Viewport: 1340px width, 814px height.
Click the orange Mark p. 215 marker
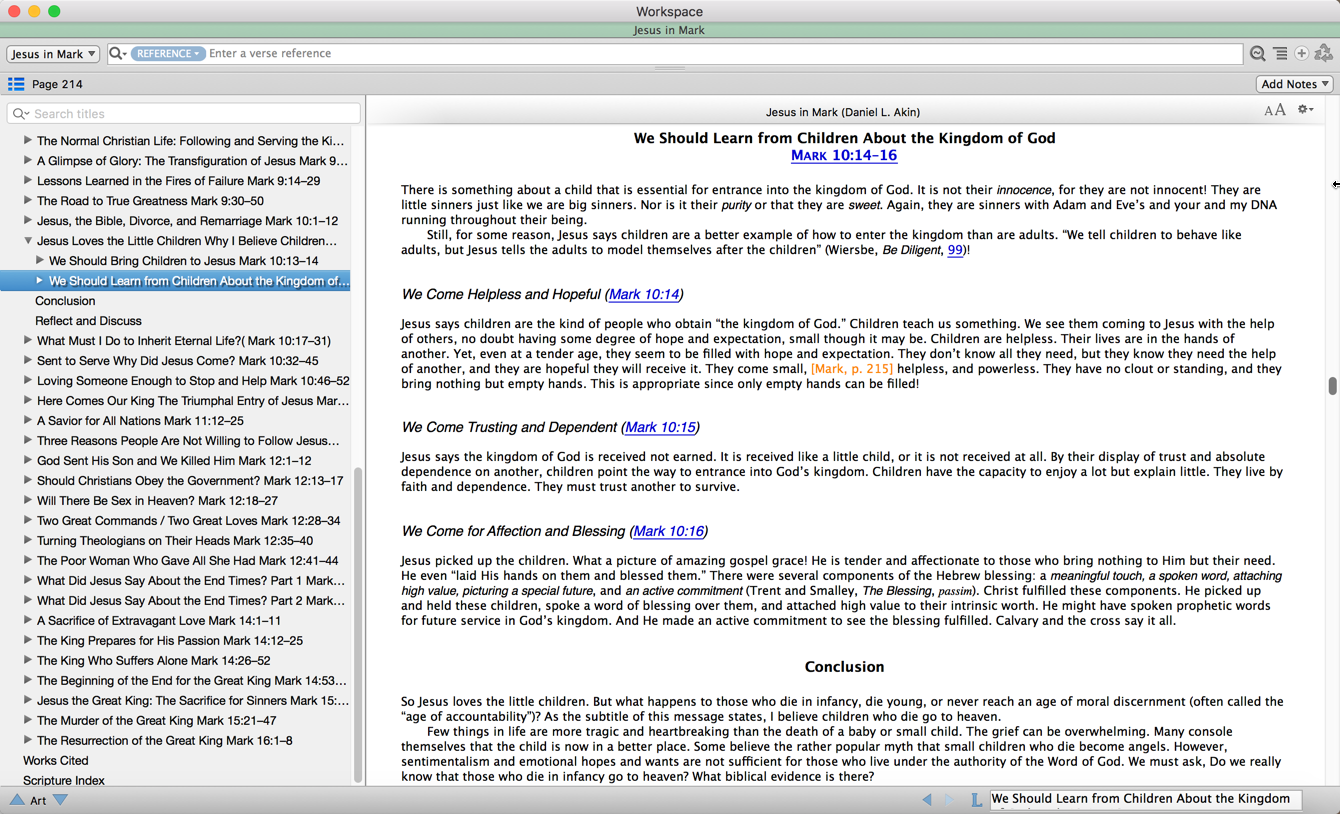pos(852,369)
